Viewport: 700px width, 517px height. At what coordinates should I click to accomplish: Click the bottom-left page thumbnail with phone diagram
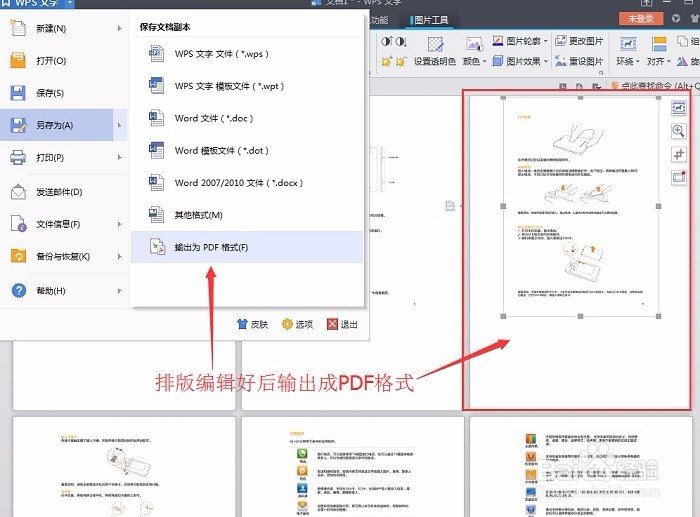(x=124, y=467)
